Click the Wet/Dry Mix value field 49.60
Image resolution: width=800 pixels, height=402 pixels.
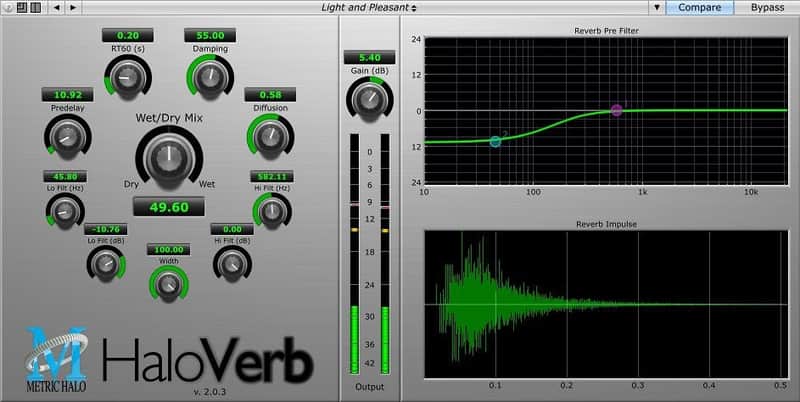pyautogui.click(x=169, y=207)
